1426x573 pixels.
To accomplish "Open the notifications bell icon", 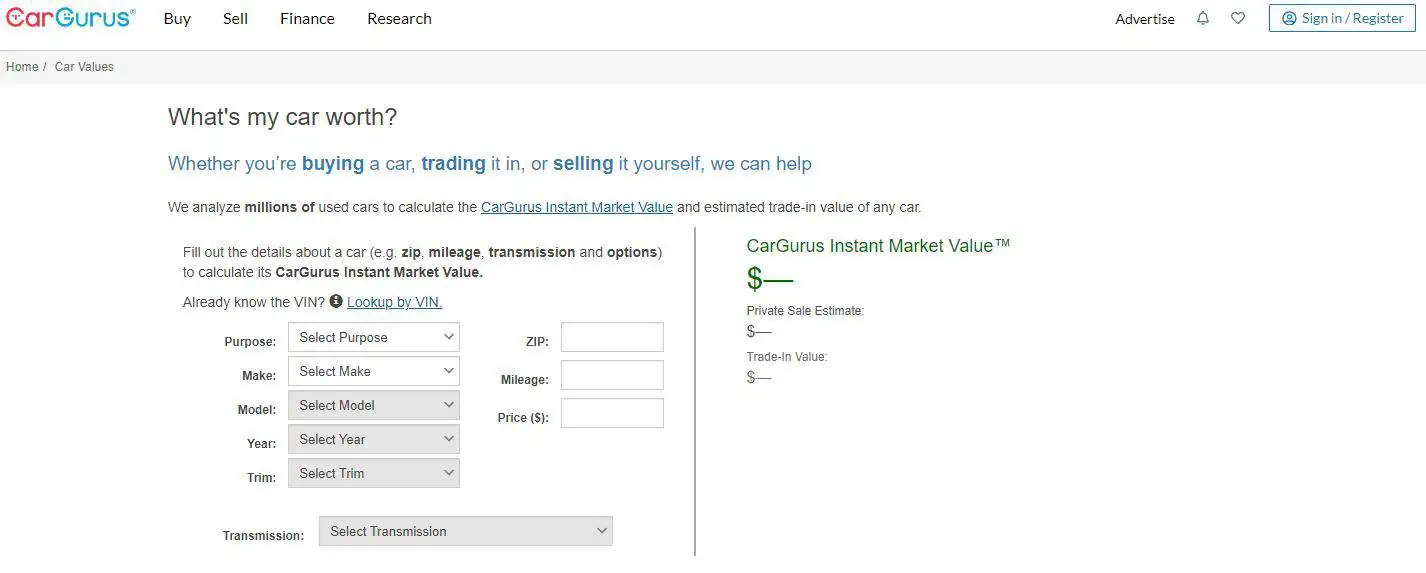I will tap(1203, 18).
